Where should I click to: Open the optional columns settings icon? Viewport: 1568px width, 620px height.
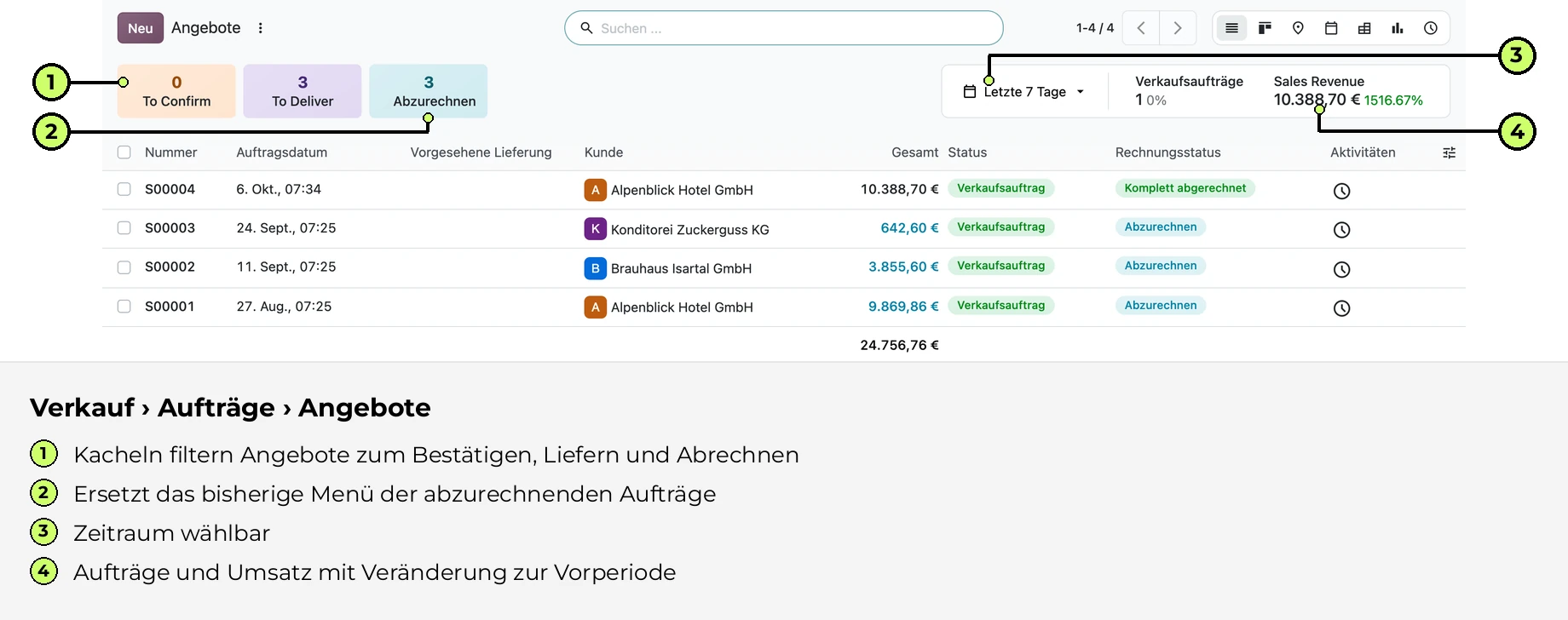pyautogui.click(x=1449, y=153)
